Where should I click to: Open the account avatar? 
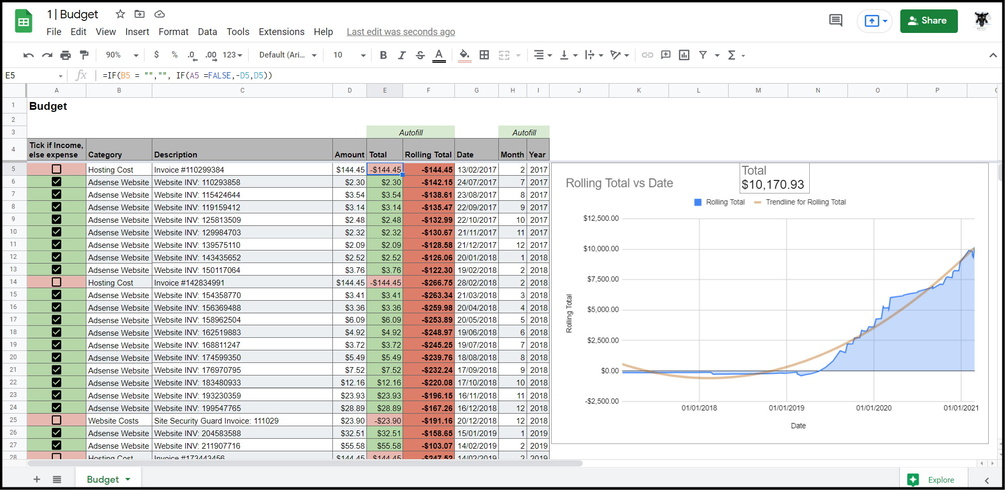pos(981,21)
